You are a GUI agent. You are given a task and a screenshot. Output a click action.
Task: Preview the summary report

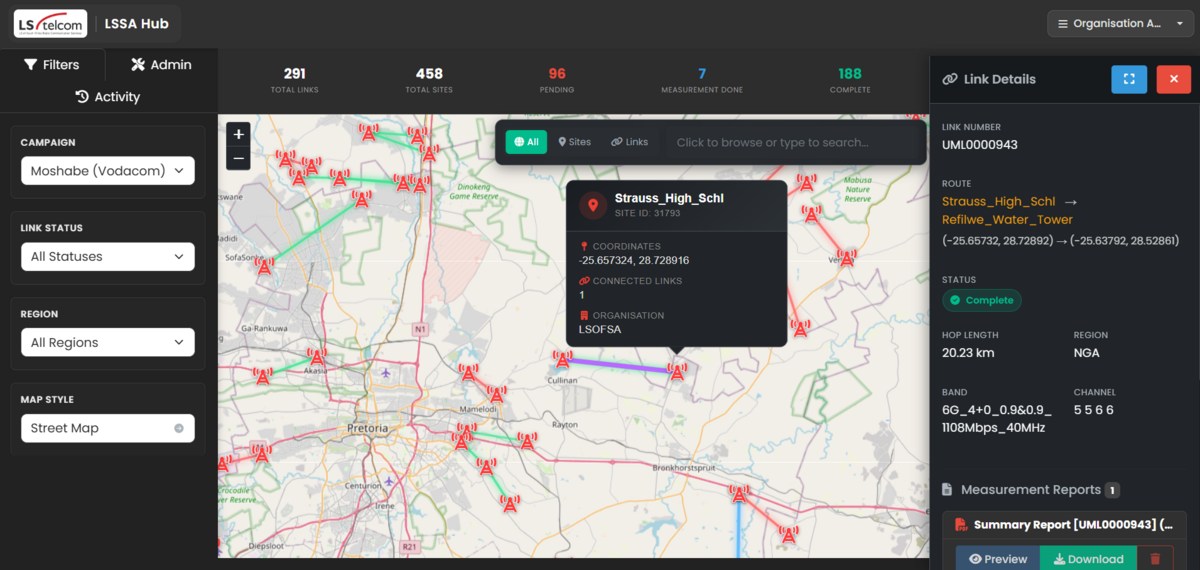(997, 559)
